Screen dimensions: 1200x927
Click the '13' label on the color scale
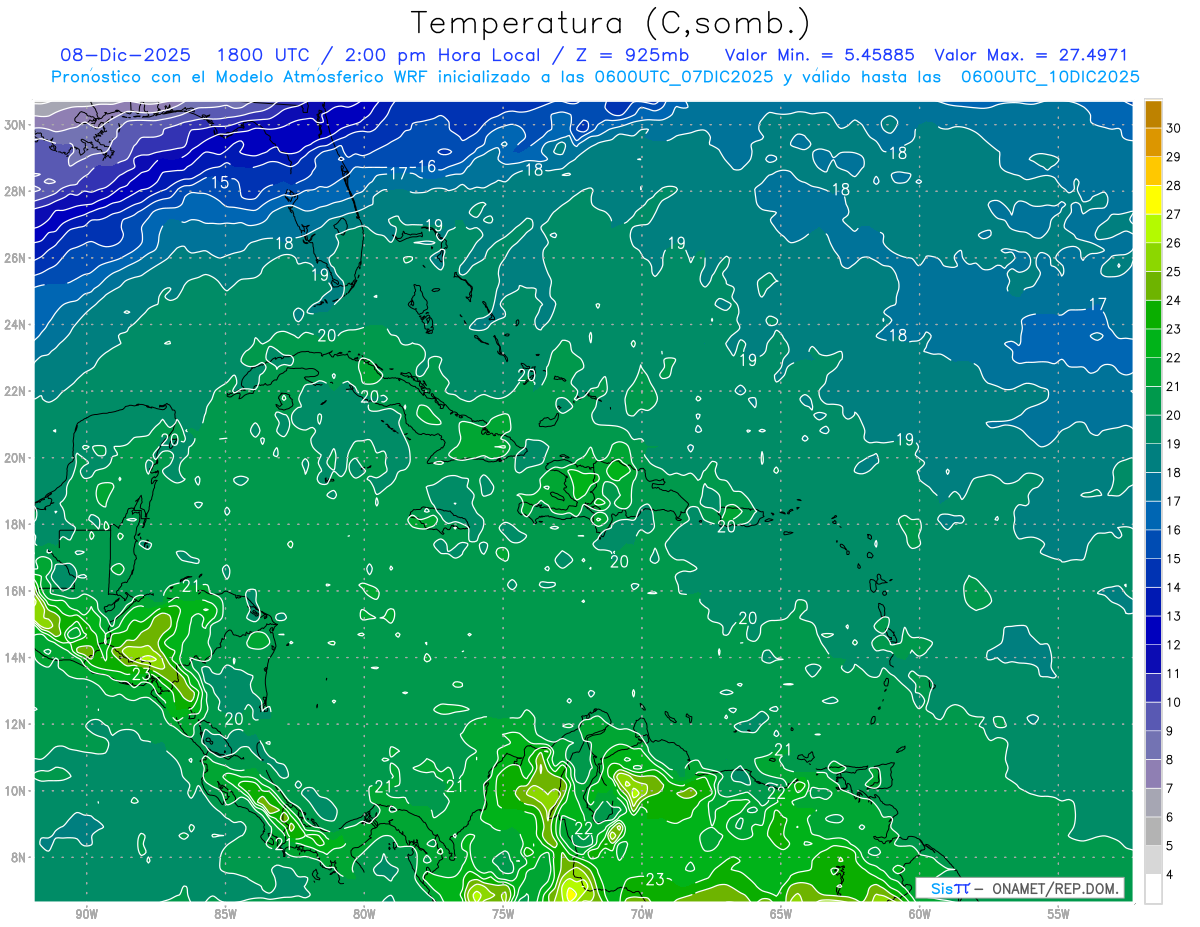pyautogui.click(x=1174, y=616)
